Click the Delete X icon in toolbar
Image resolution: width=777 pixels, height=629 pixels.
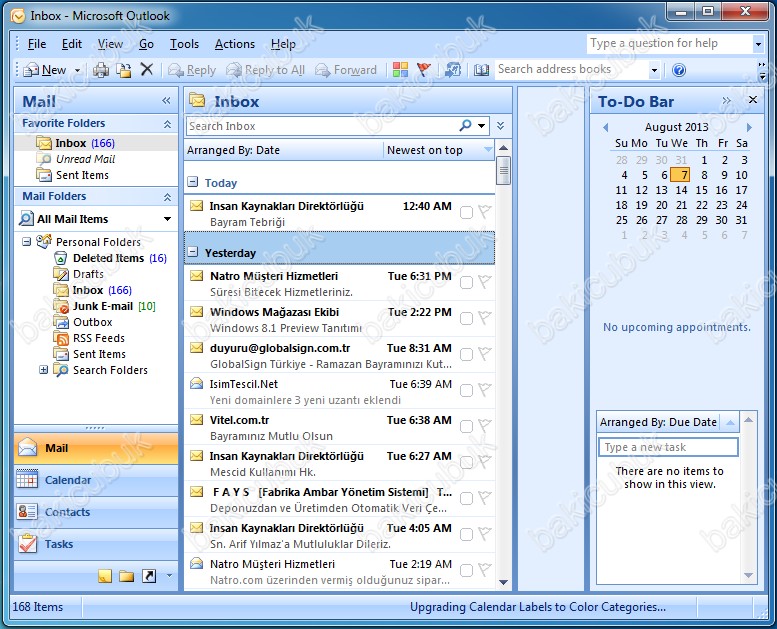146,69
